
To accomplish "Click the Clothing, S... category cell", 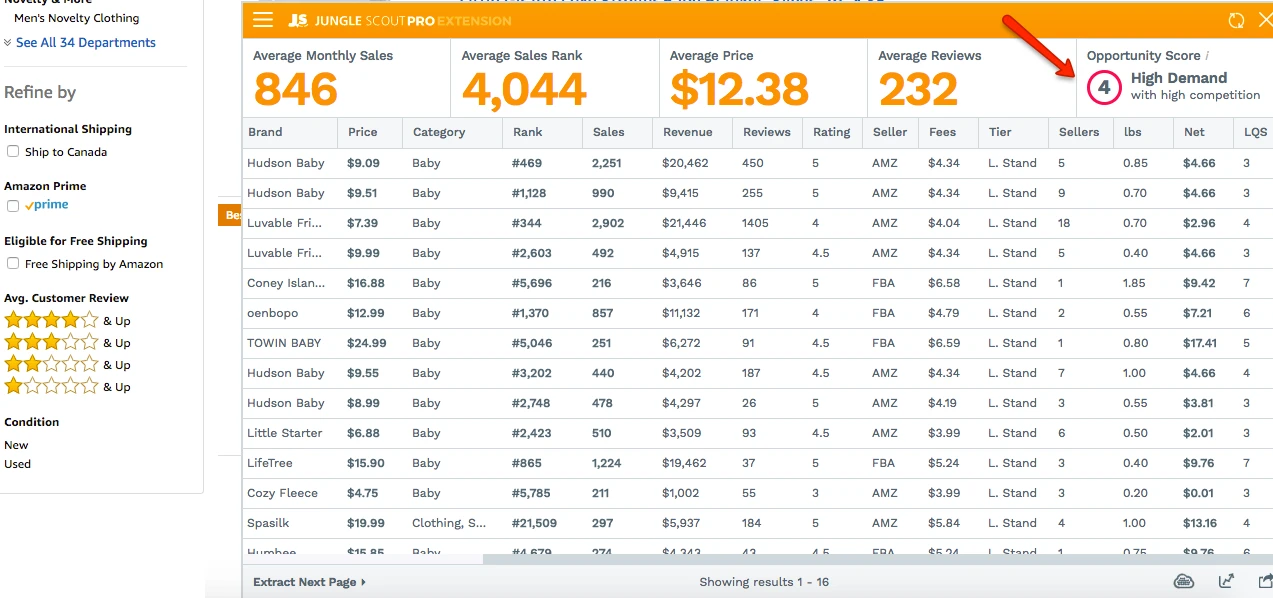I will click(x=449, y=523).
